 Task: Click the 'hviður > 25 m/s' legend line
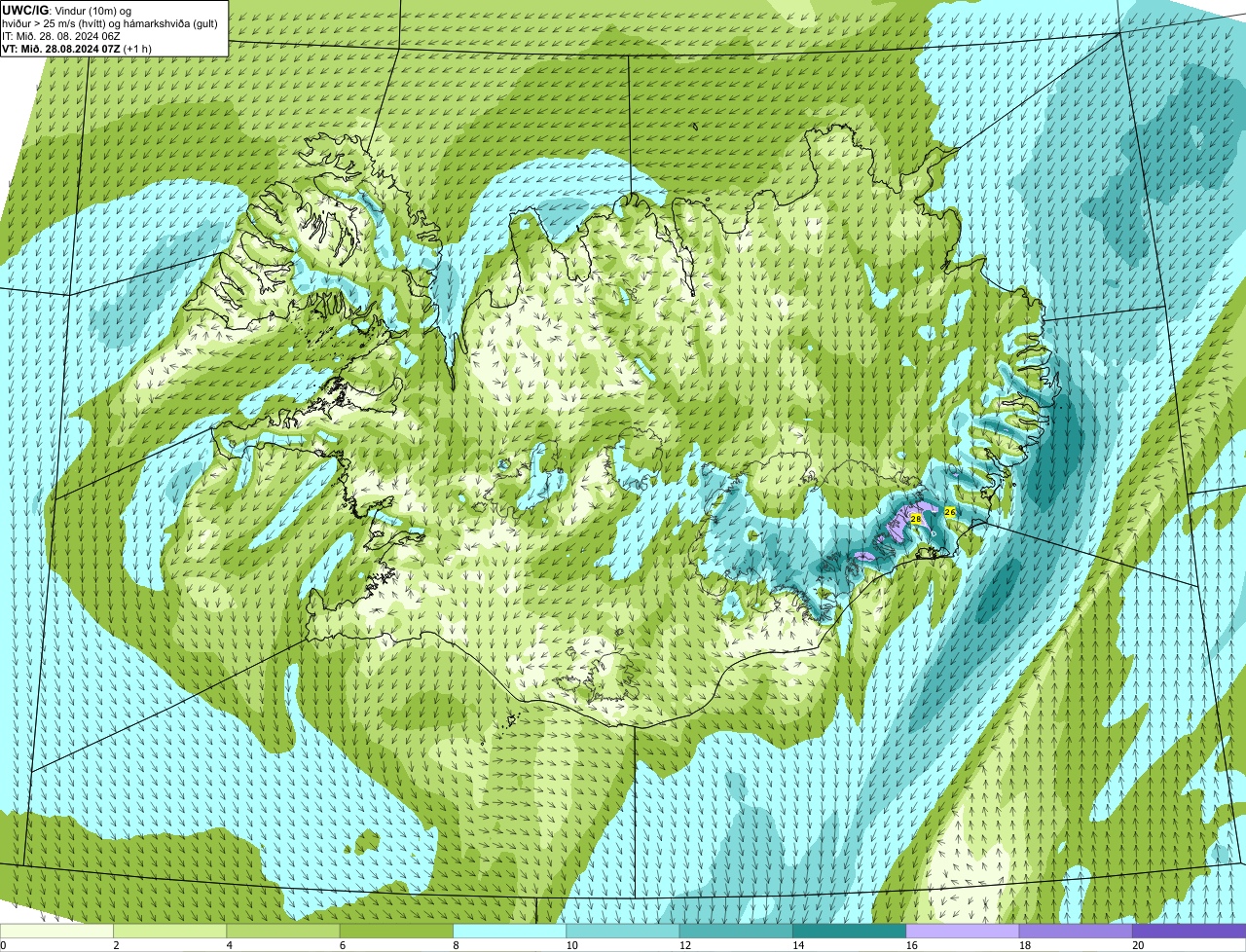[111, 23]
